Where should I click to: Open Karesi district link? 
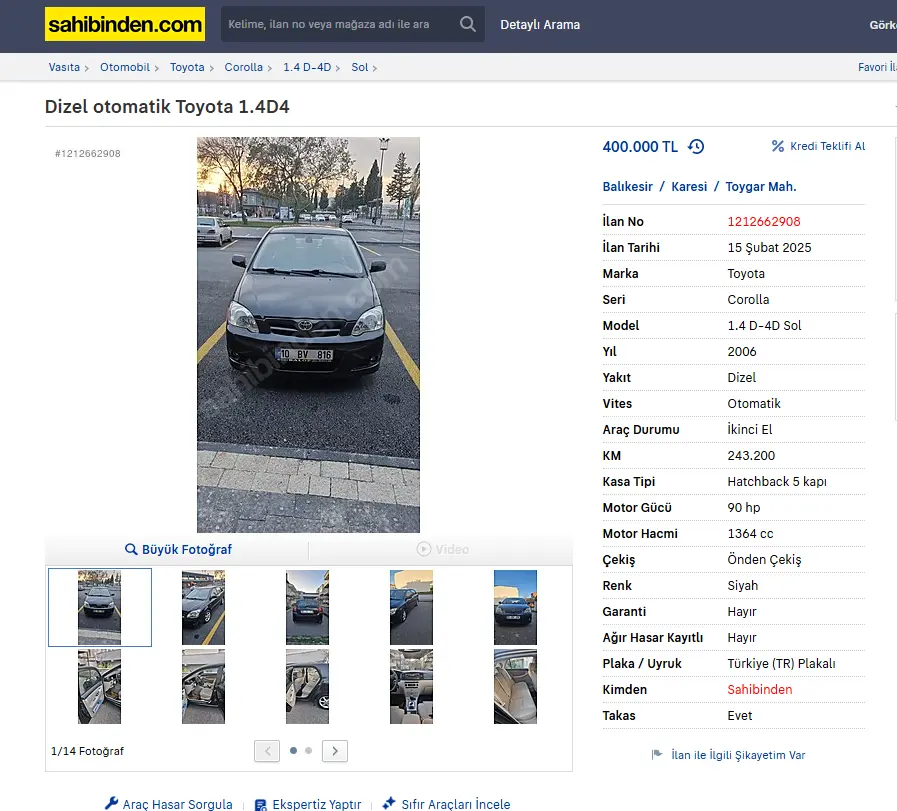pyautogui.click(x=689, y=186)
